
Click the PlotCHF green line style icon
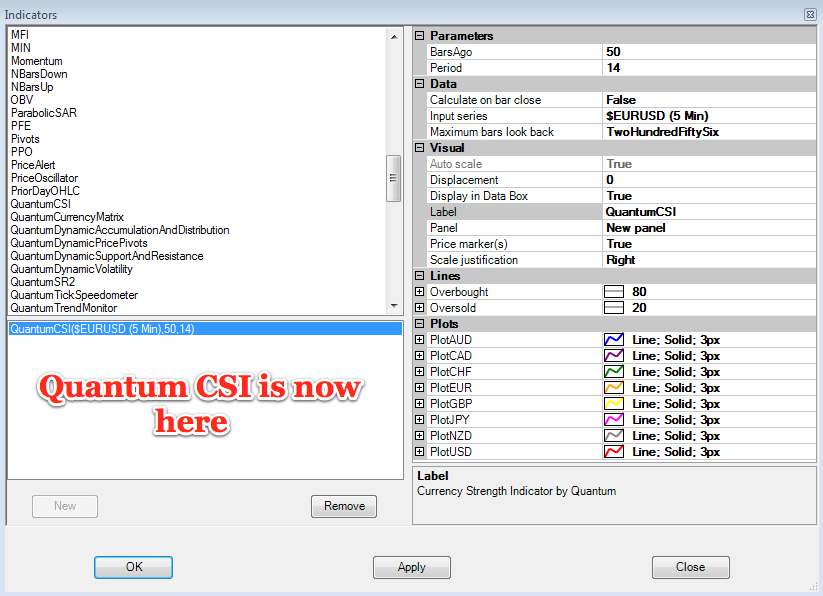pos(614,371)
